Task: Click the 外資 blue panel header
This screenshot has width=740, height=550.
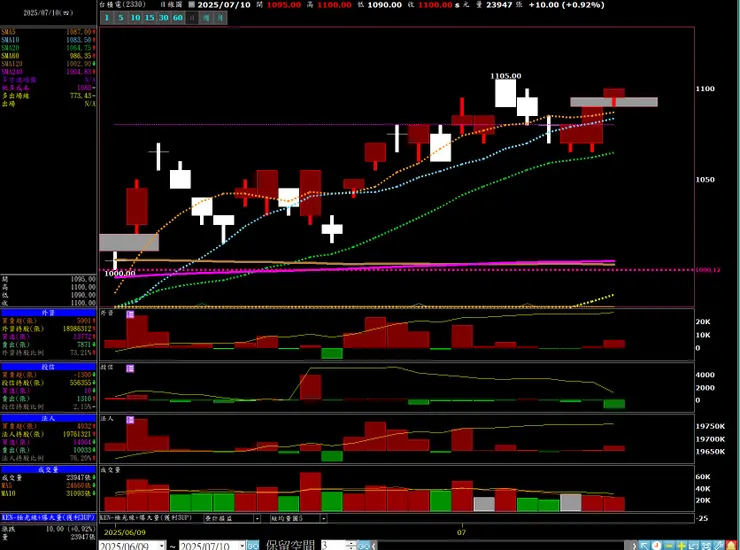Action: tap(48, 313)
